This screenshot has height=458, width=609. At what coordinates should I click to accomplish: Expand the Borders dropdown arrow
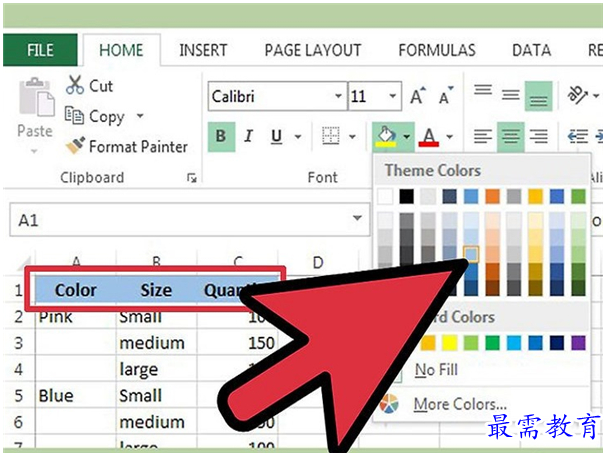pyautogui.click(x=352, y=136)
